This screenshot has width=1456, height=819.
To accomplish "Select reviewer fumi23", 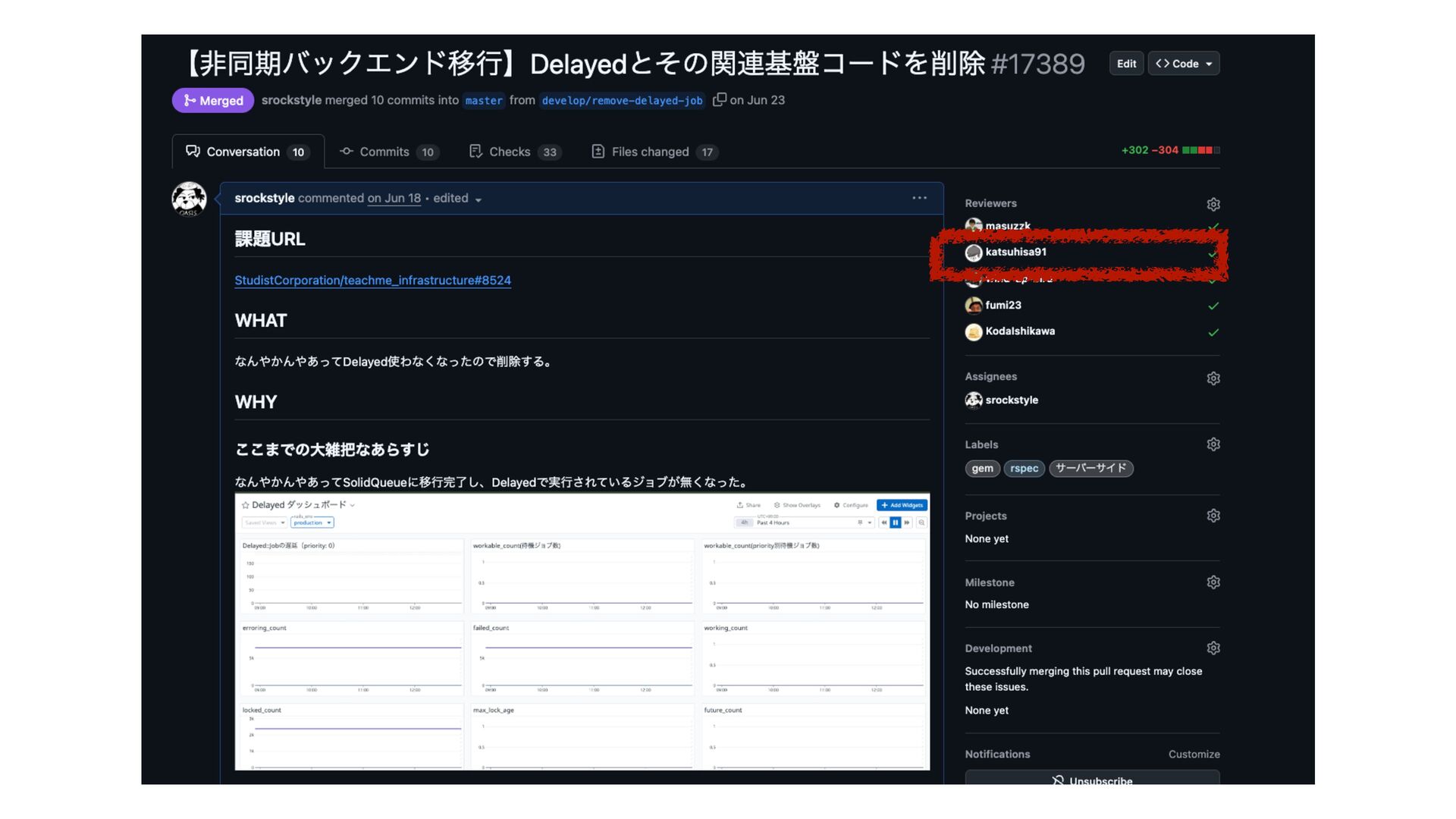I will (1003, 305).
